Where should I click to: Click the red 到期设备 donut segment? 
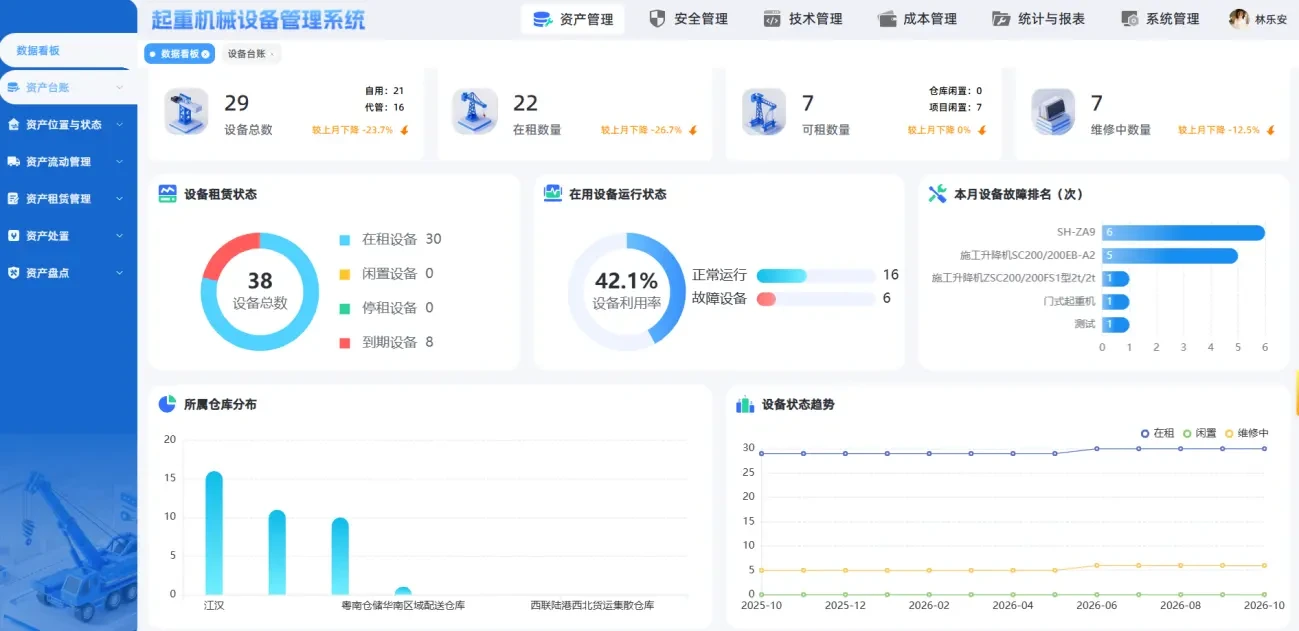click(227, 254)
